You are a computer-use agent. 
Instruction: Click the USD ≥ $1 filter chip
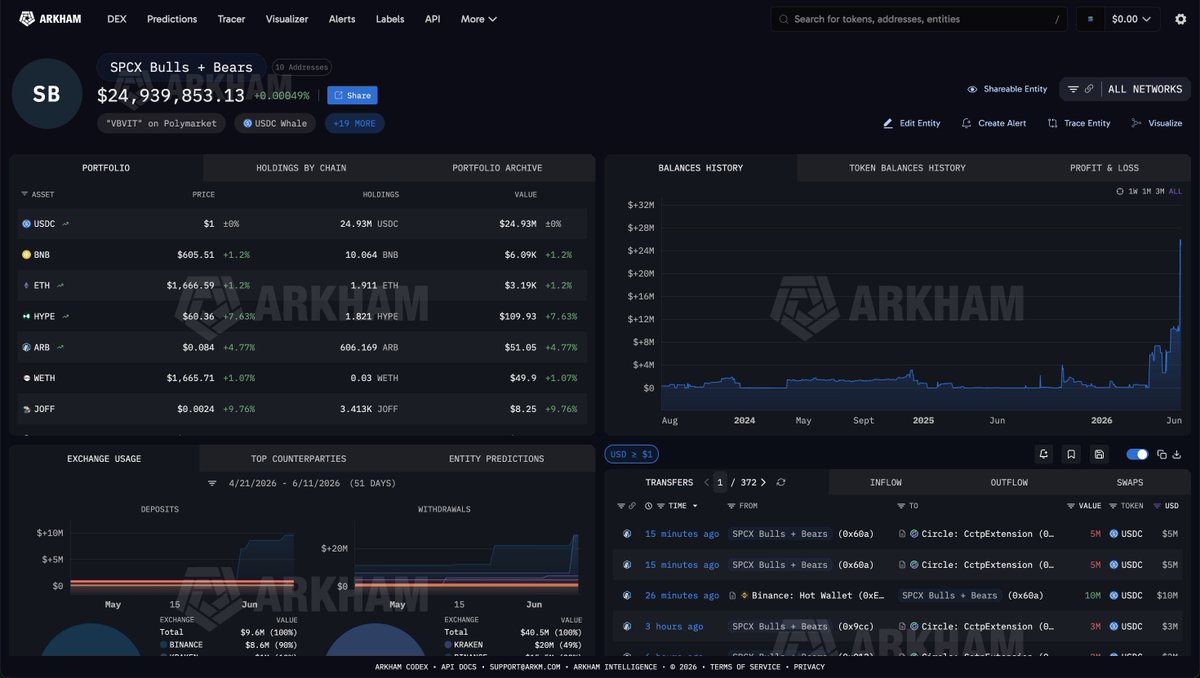631,455
